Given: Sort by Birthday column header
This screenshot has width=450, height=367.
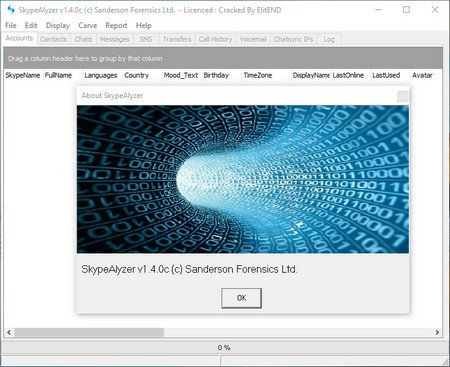Looking at the screenshot, I should (221, 75).
